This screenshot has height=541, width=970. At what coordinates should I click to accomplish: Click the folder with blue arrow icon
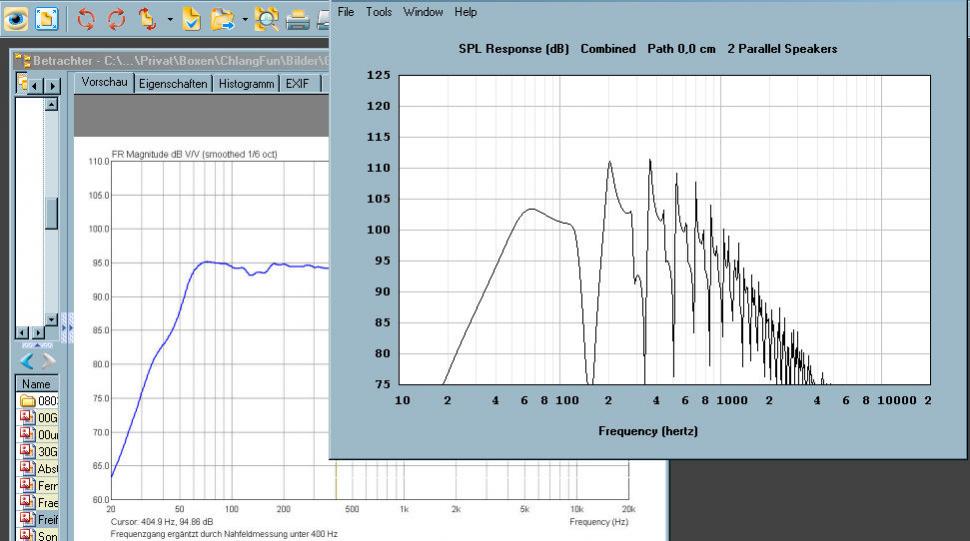tap(222, 19)
